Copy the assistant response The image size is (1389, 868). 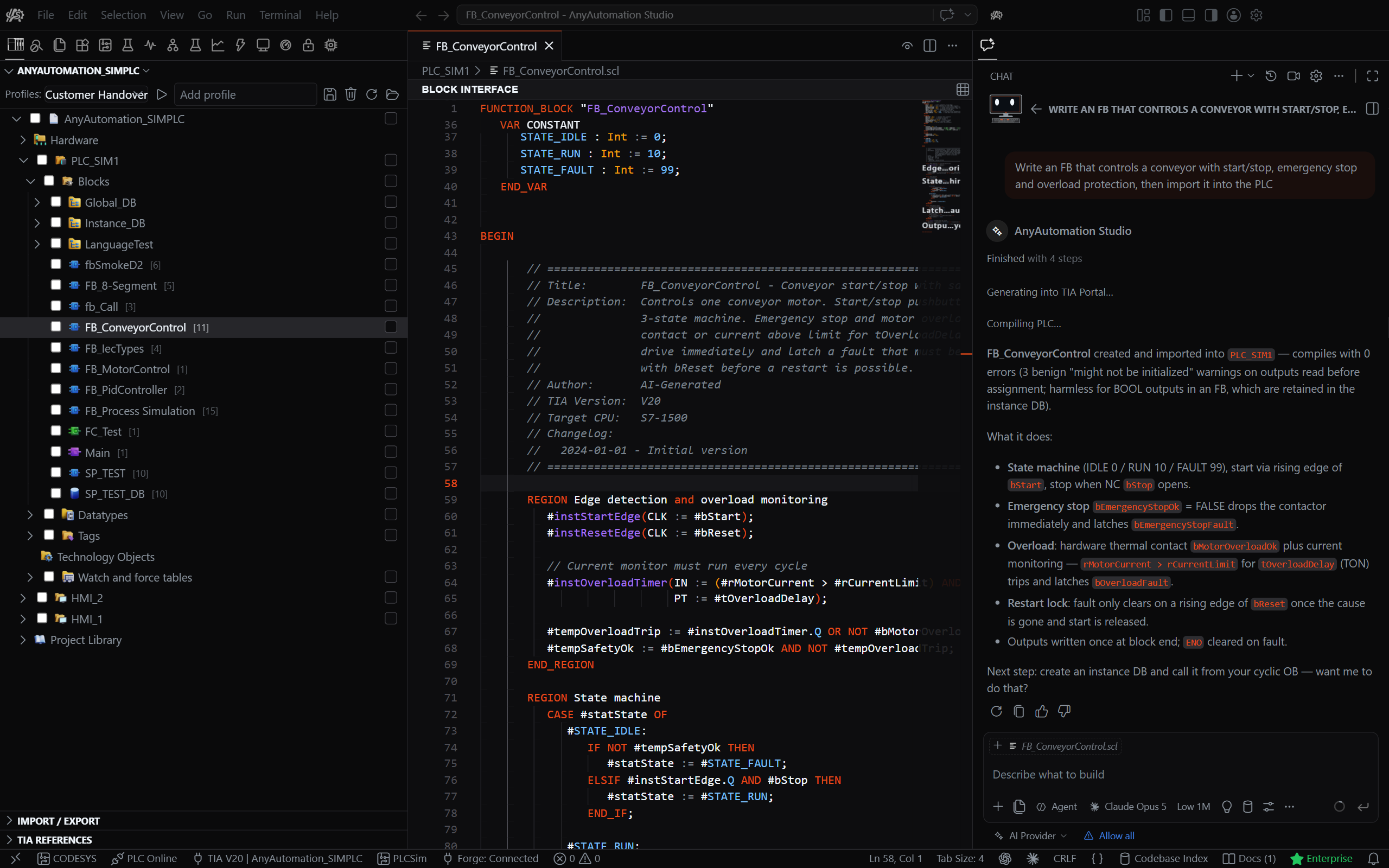pos(1019,711)
